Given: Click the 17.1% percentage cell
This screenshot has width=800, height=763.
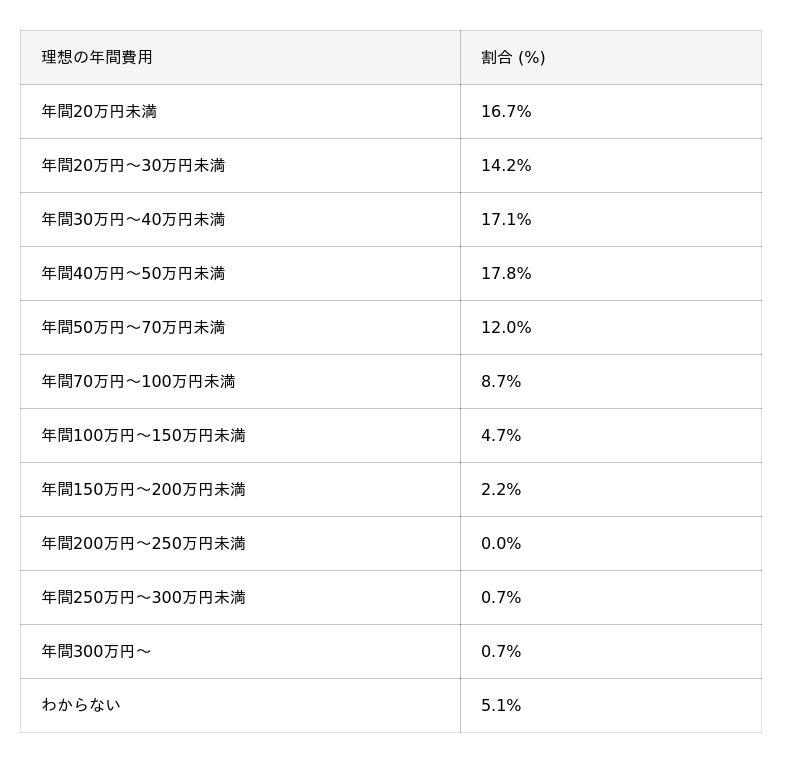Looking at the screenshot, I should pyautogui.click(x=506, y=220).
